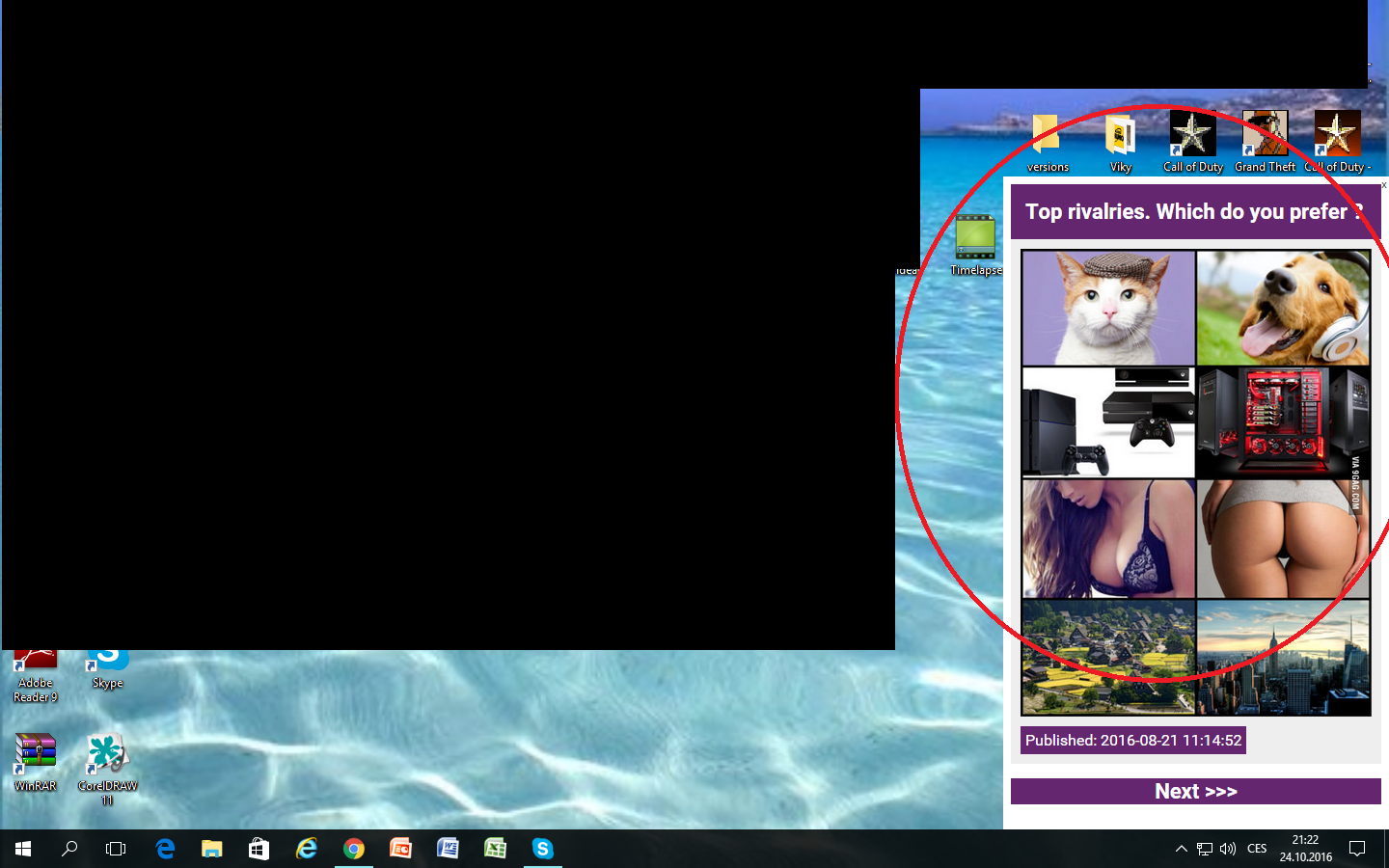Launch PowerPoint from the taskbar
The height and width of the screenshot is (868, 1389).
[400, 849]
